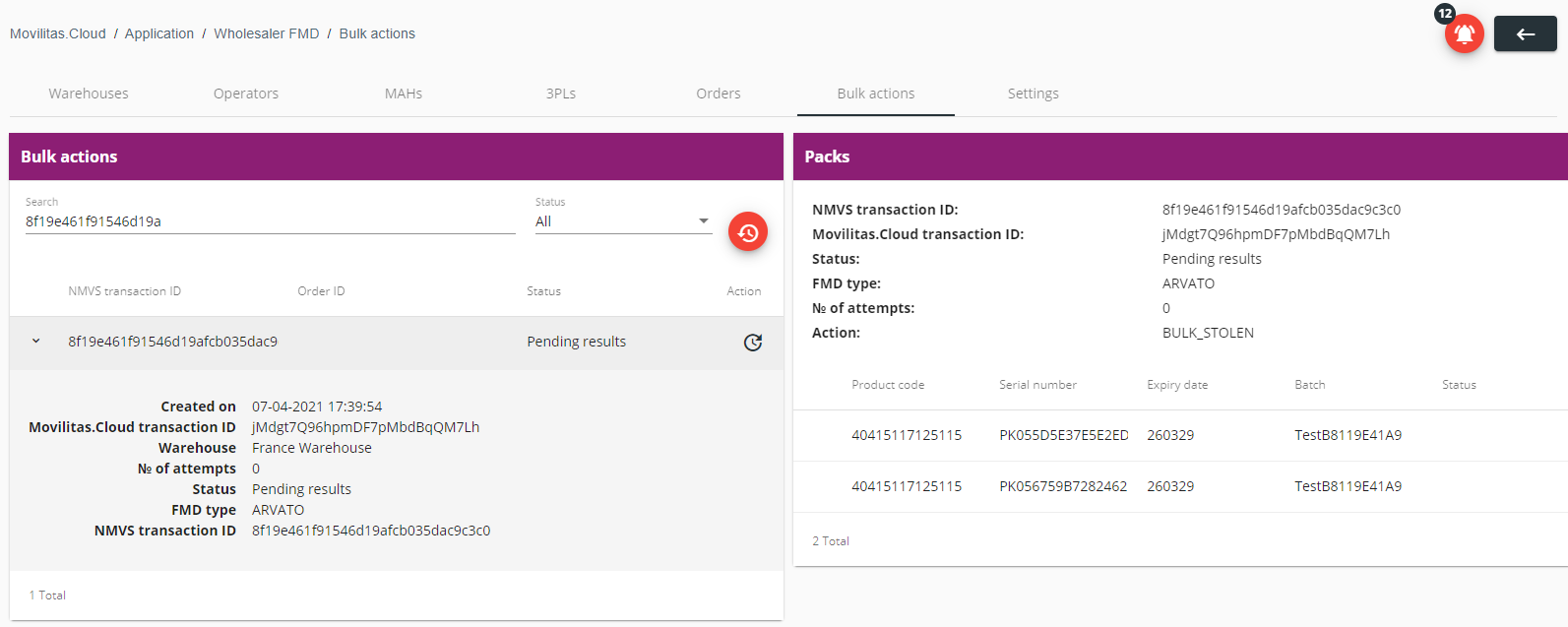The height and width of the screenshot is (627, 1568).
Task: Click product code in PK056759B7282462 row
Action: (x=907, y=486)
